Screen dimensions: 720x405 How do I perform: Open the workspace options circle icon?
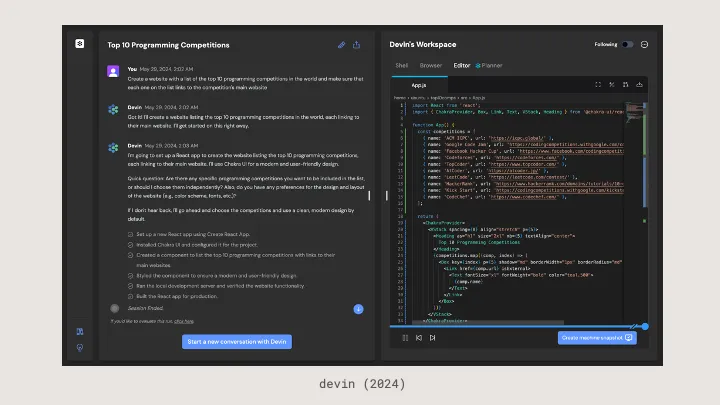pos(644,45)
